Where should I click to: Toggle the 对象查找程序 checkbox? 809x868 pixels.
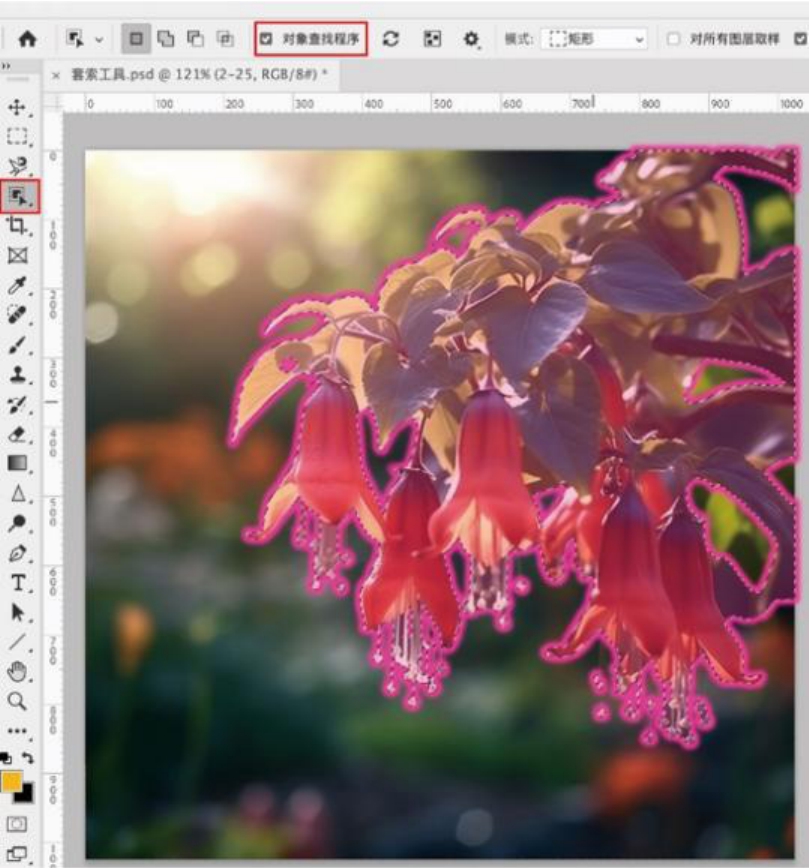tap(266, 39)
